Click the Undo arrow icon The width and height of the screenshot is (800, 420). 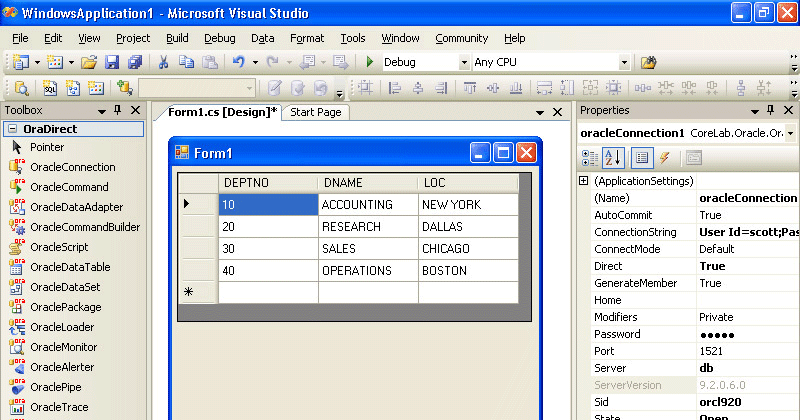(238, 62)
